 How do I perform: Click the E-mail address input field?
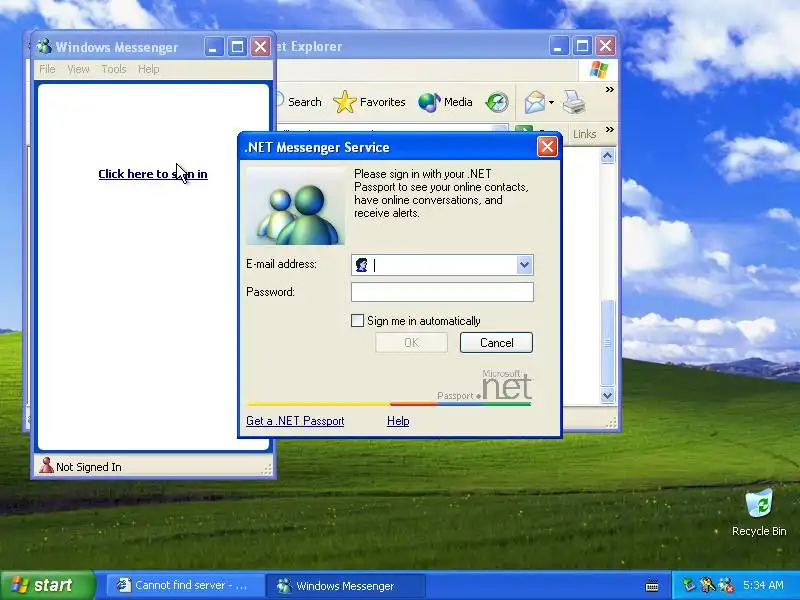pyautogui.click(x=442, y=265)
